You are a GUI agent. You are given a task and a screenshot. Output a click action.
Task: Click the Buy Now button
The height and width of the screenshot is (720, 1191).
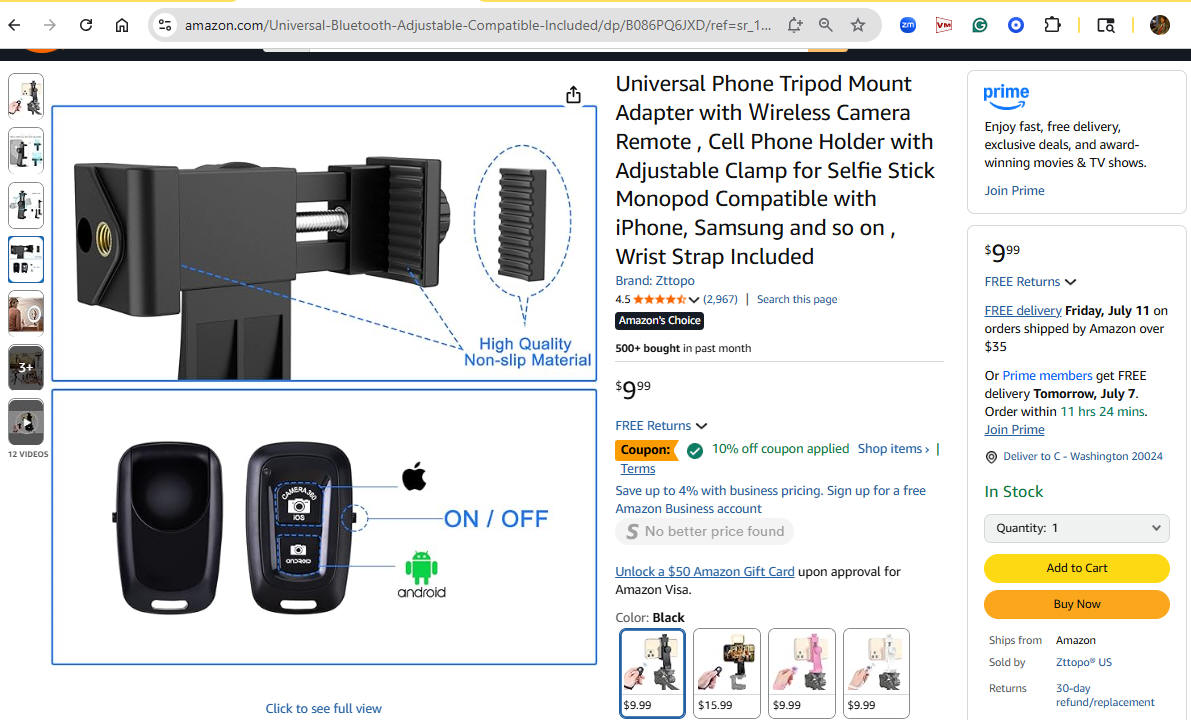pos(1076,605)
